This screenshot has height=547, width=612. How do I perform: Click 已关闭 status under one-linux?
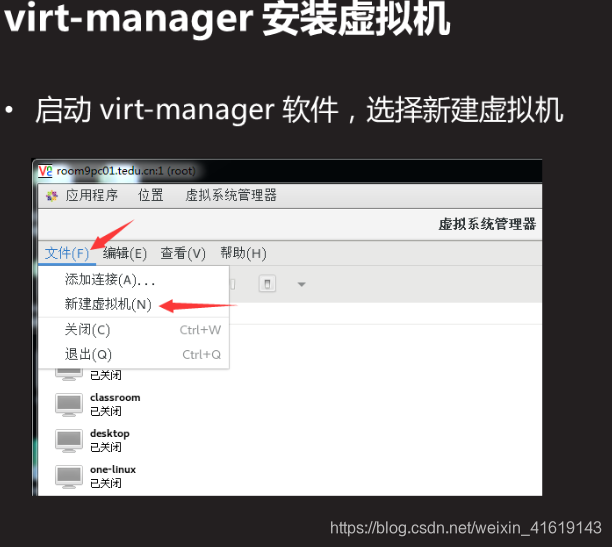click(106, 483)
